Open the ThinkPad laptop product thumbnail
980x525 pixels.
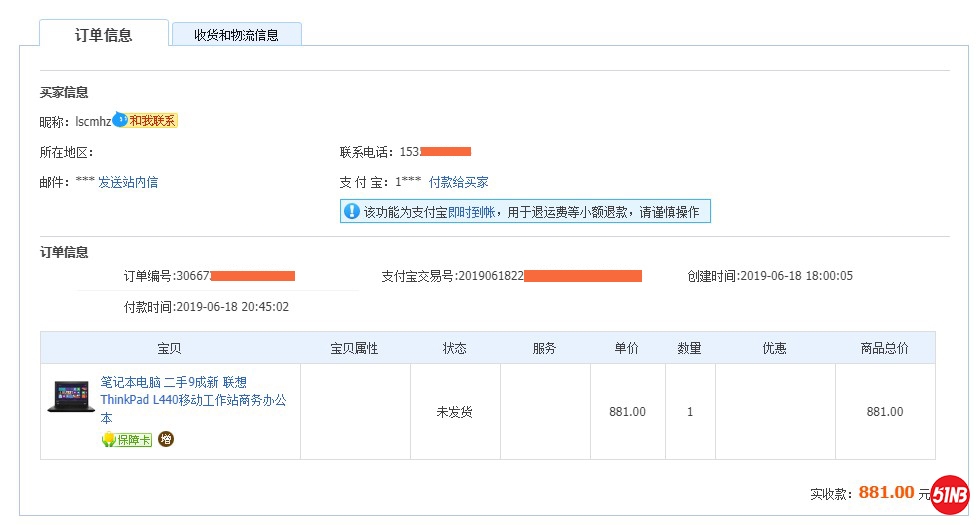coord(70,397)
